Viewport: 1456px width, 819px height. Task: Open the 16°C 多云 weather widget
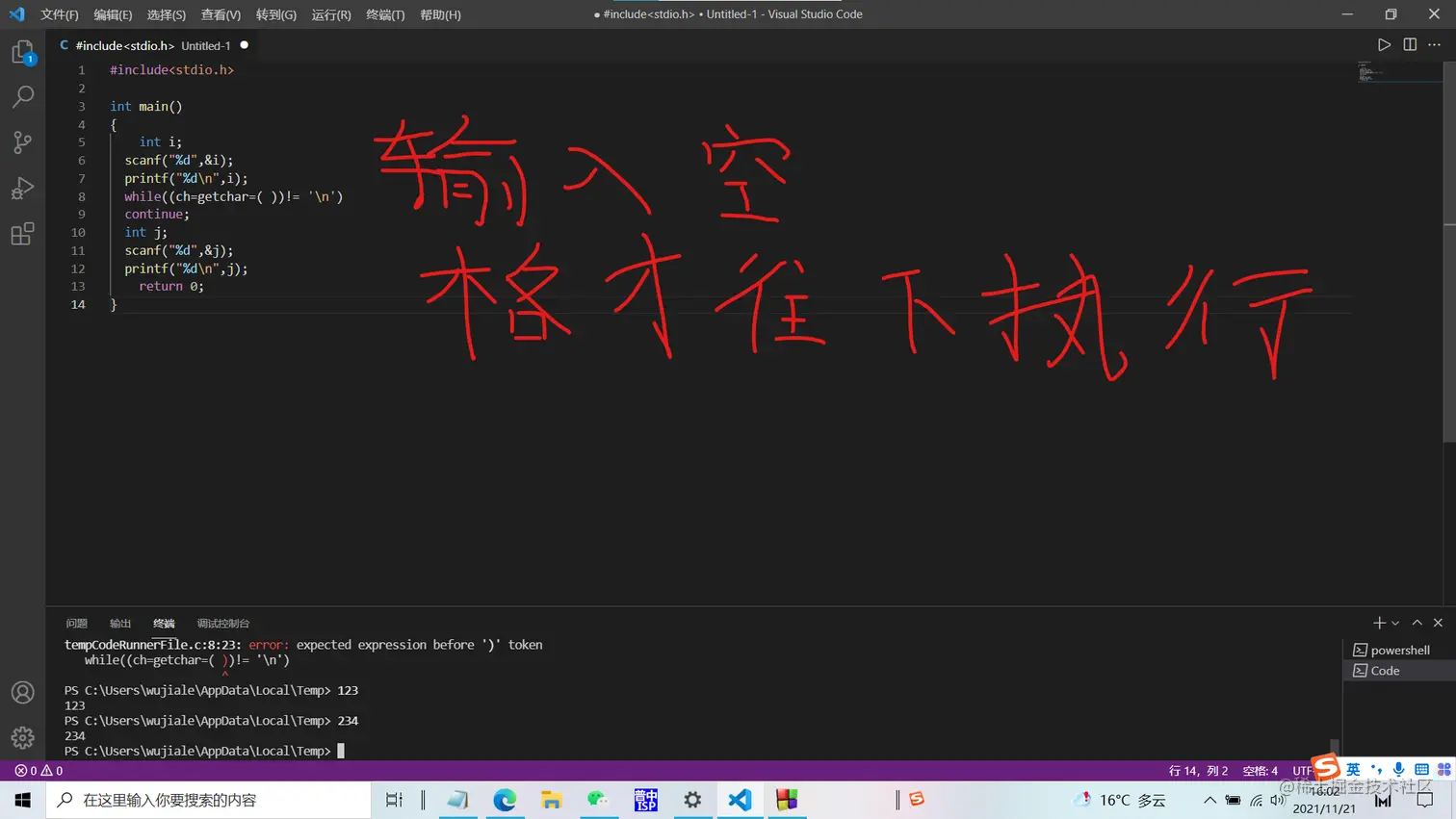pos(1120,800)
